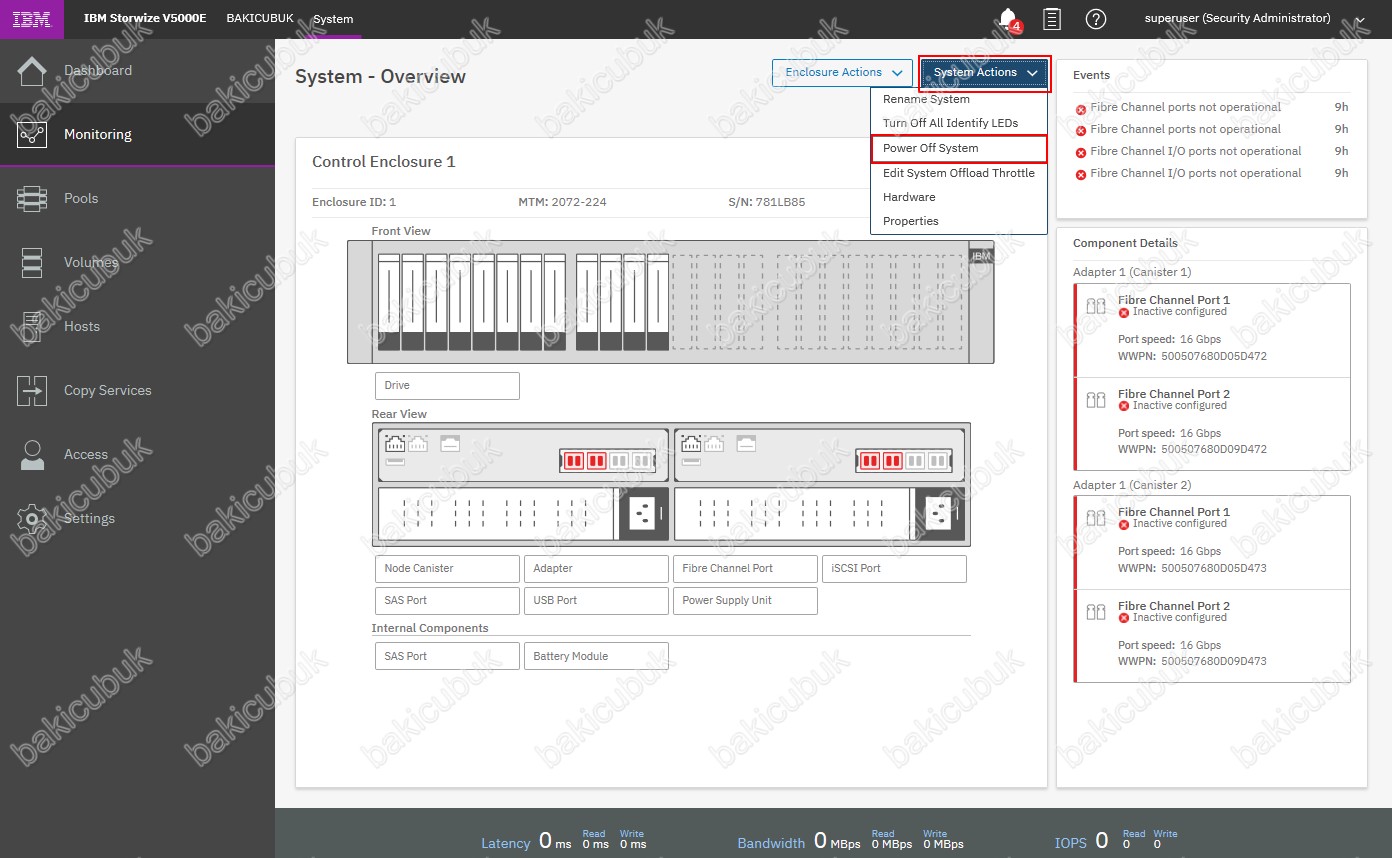The height and width of the screenshot is (858, 1392).
Task: Click Adapter 1 (Canister 2) heading
Action: point(1132,485)
